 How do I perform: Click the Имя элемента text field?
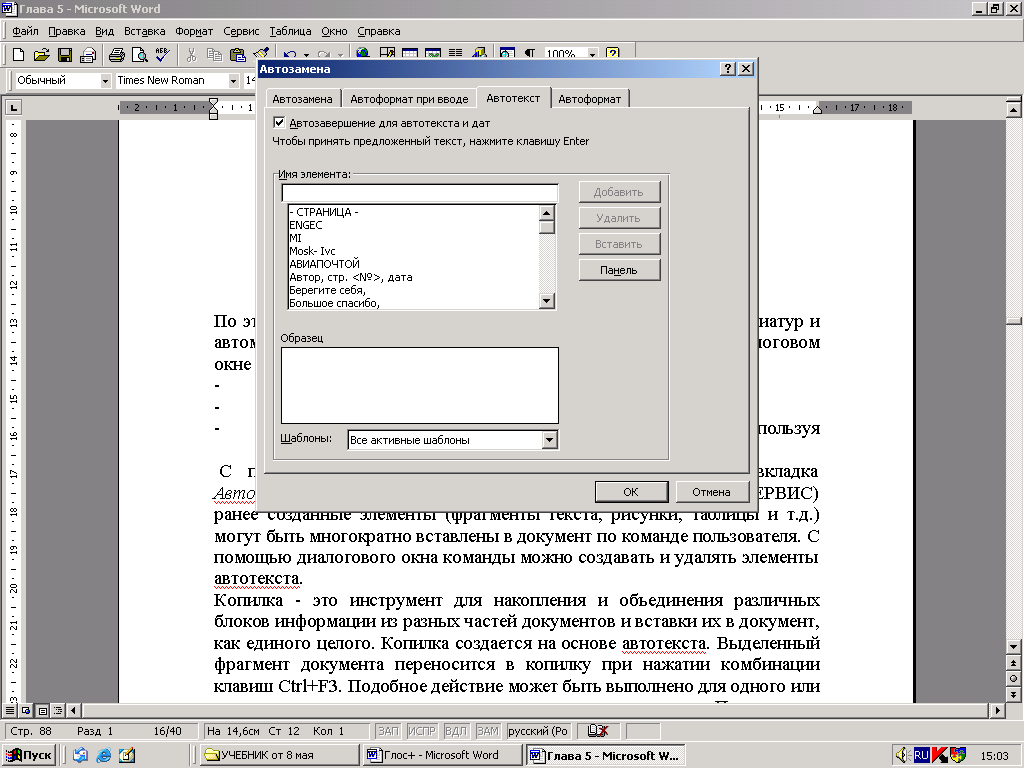click(x=419, y=193)
